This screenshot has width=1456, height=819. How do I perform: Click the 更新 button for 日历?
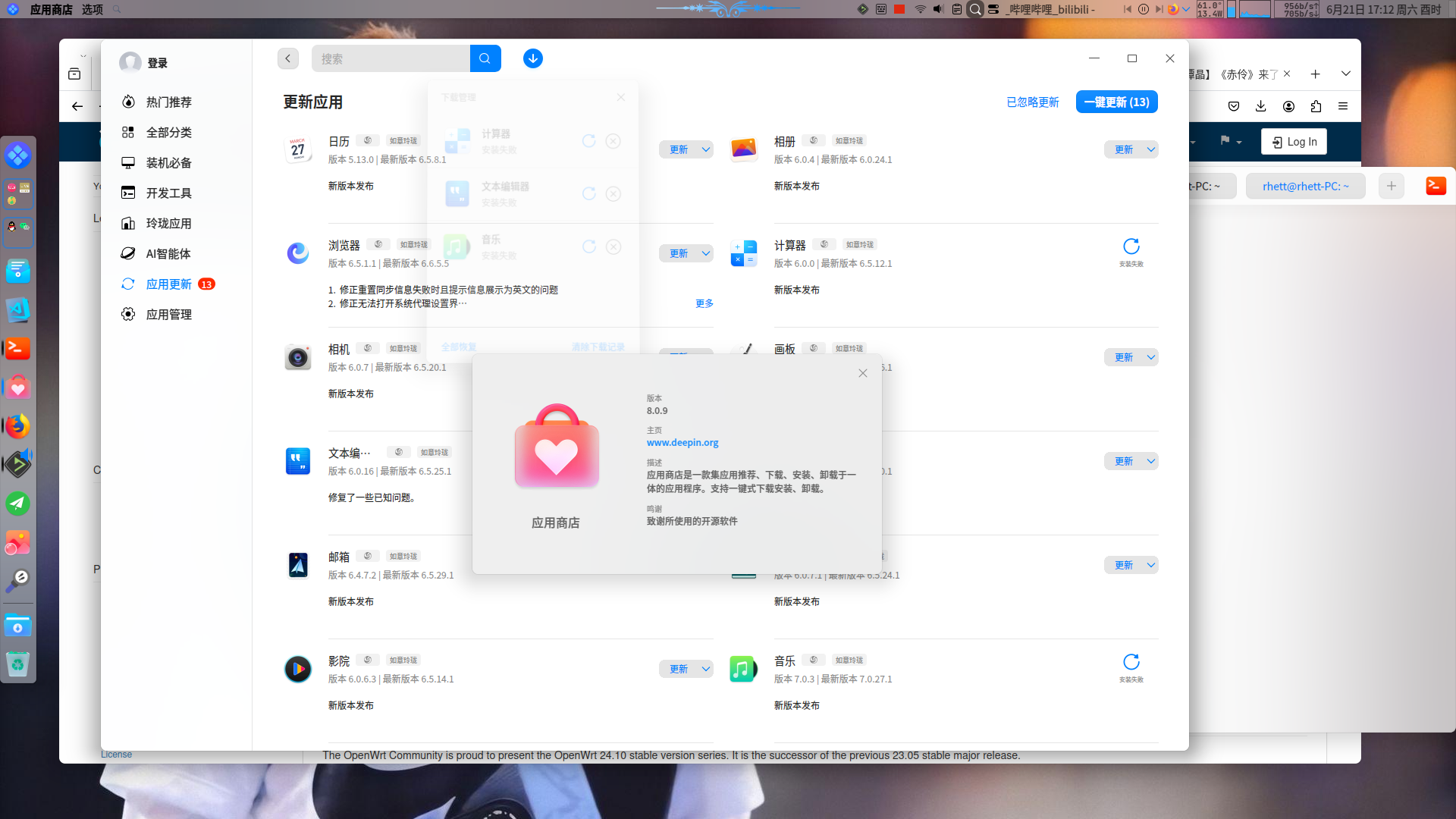tap(679, 149)
